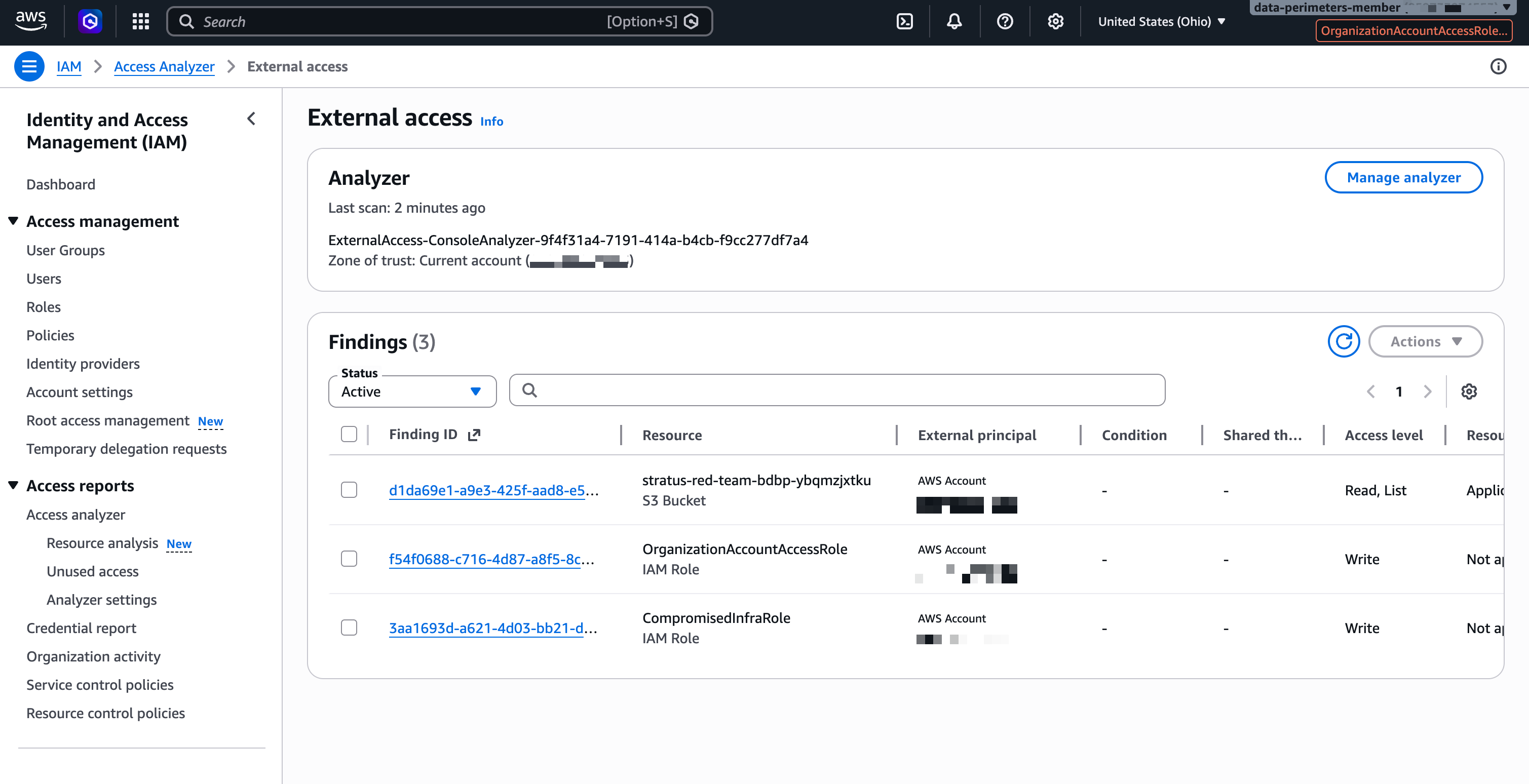Open Temporary delegation requests
The image size is (1529, 784).
[x=127, y=449]
